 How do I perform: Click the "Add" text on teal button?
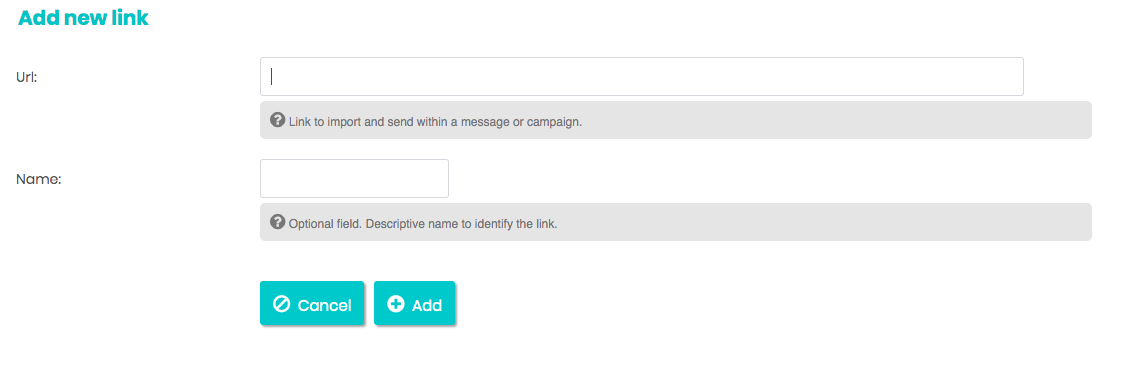(x=427, y=305)
